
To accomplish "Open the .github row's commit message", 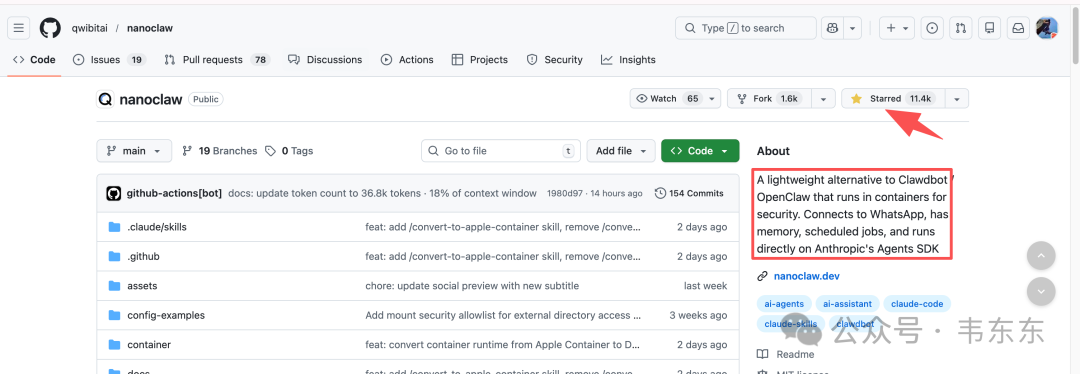I will point(503,256).
